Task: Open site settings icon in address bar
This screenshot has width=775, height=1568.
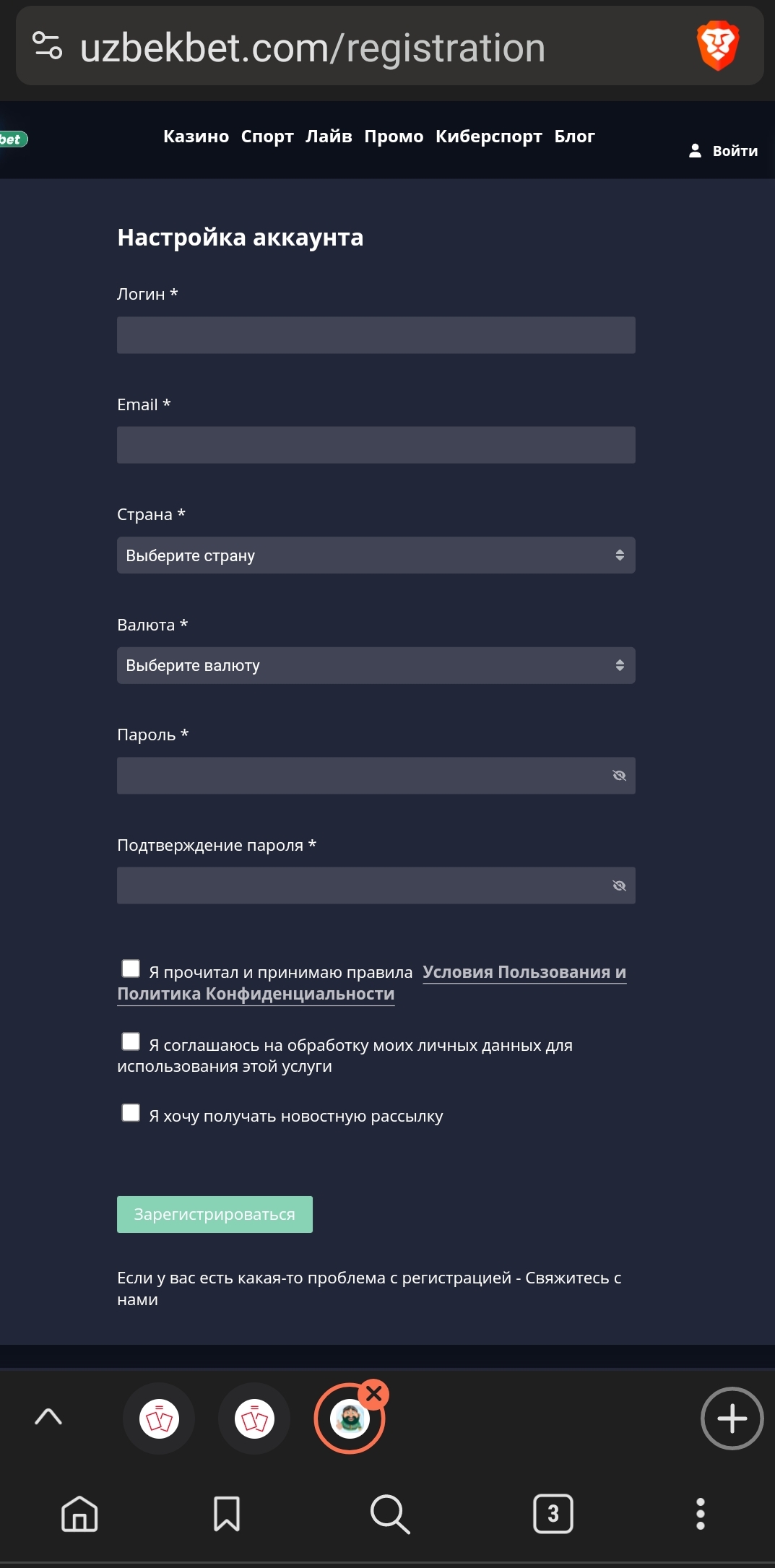Action: 48,46
